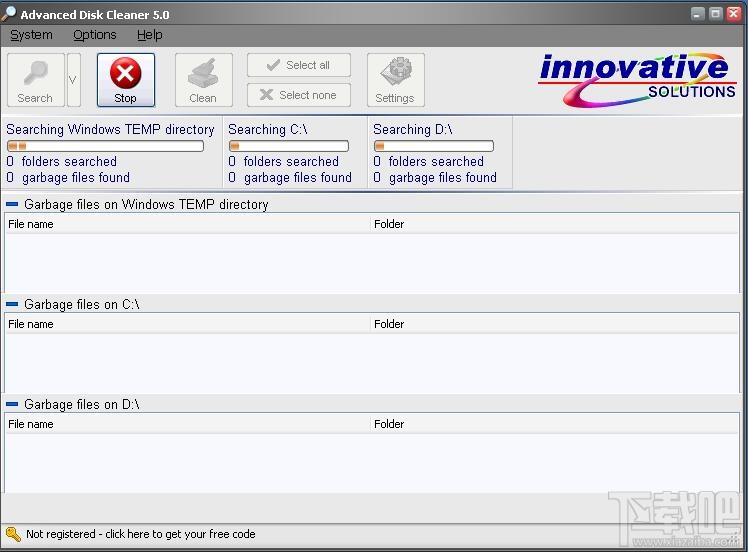Click the Select none button
This screenshot has width=748, height=552.
(x=299, y=95)
